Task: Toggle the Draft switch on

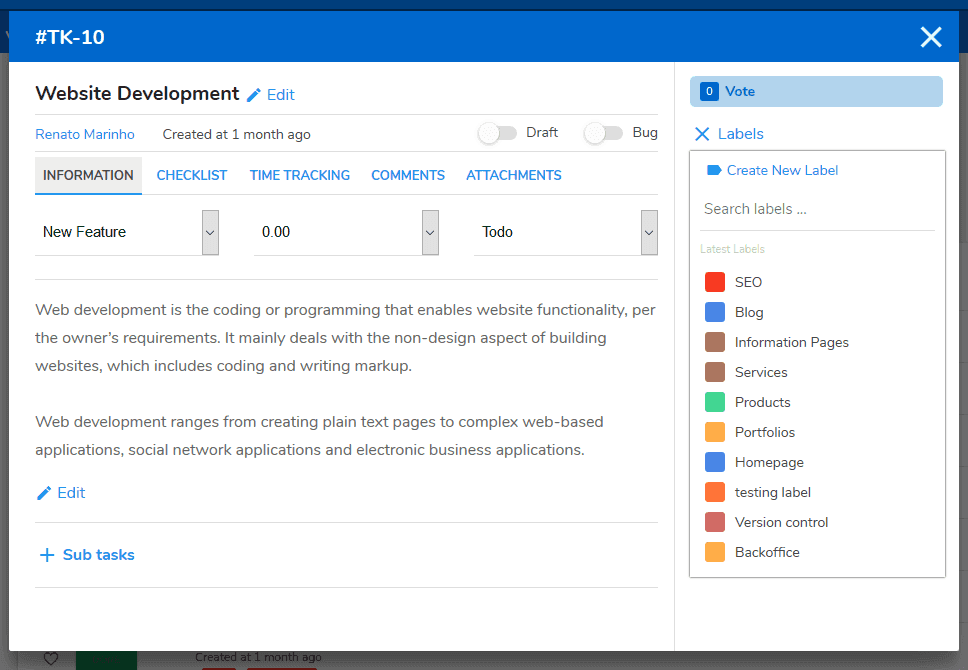Action: 497,133
